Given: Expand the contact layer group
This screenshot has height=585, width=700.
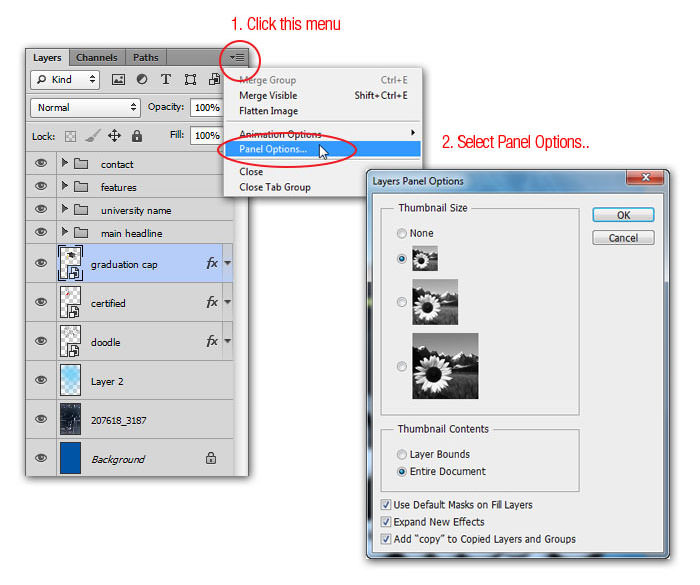Looking at the screenshot, I should point(65,164).
